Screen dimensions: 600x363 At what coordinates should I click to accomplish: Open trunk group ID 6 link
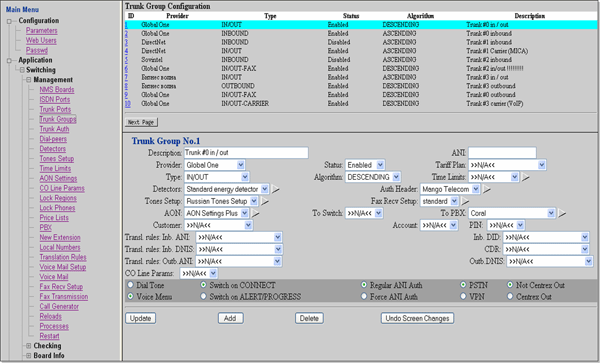[x=126, y=68]
